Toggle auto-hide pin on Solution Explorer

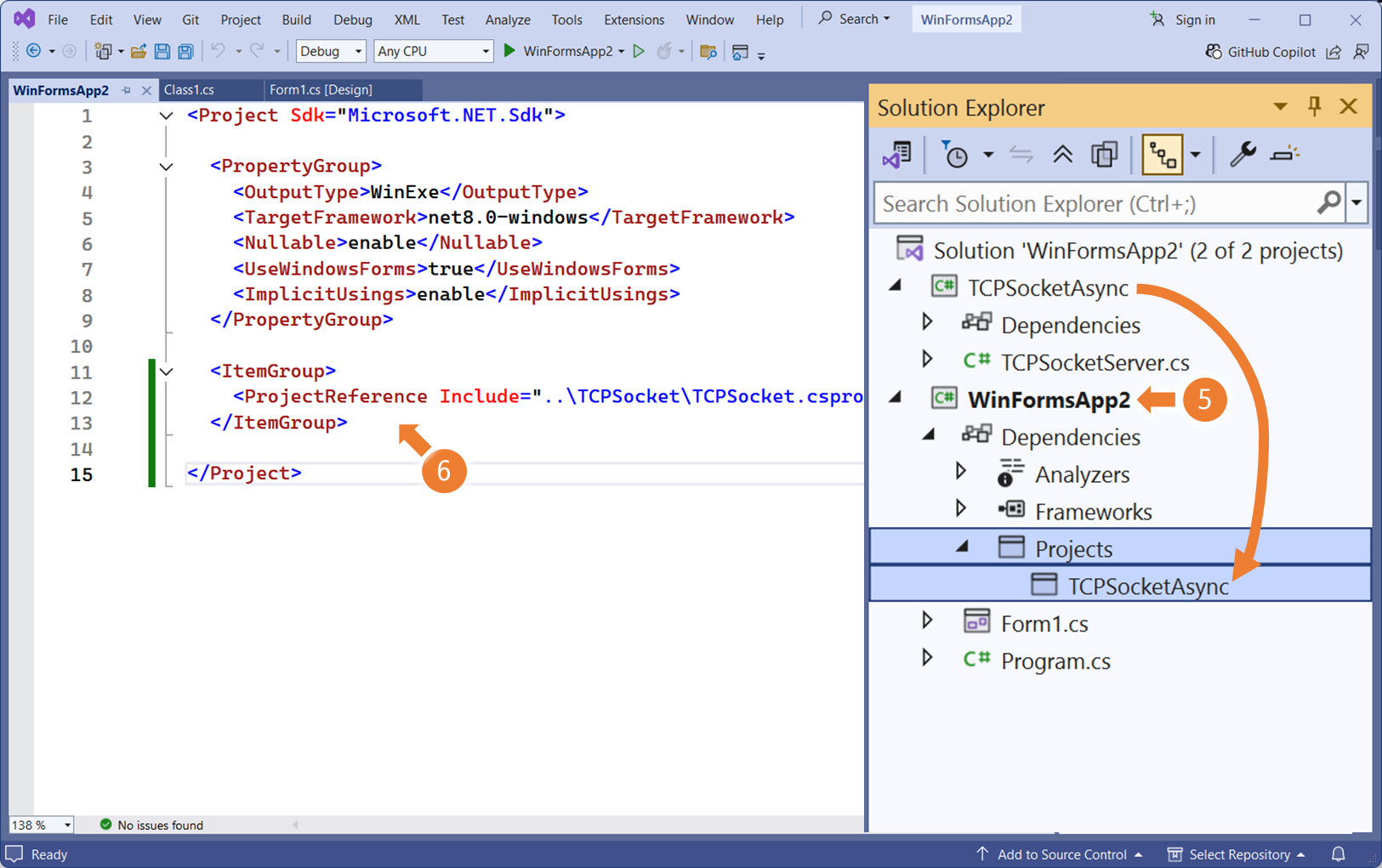pos(1315,106)
